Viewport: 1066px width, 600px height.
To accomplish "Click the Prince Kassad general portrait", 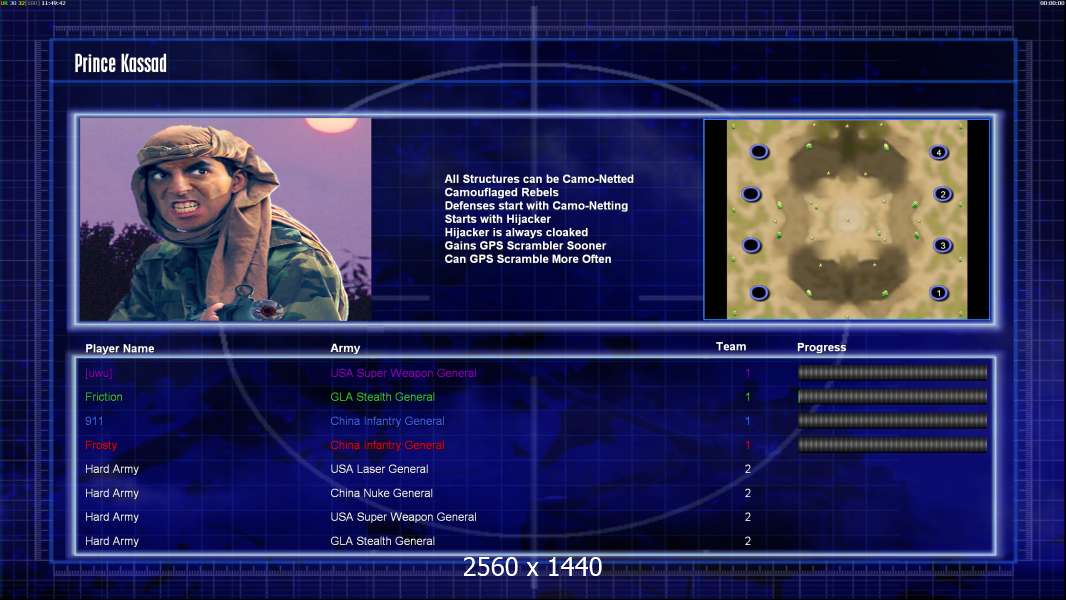I will tap(226, 219).
